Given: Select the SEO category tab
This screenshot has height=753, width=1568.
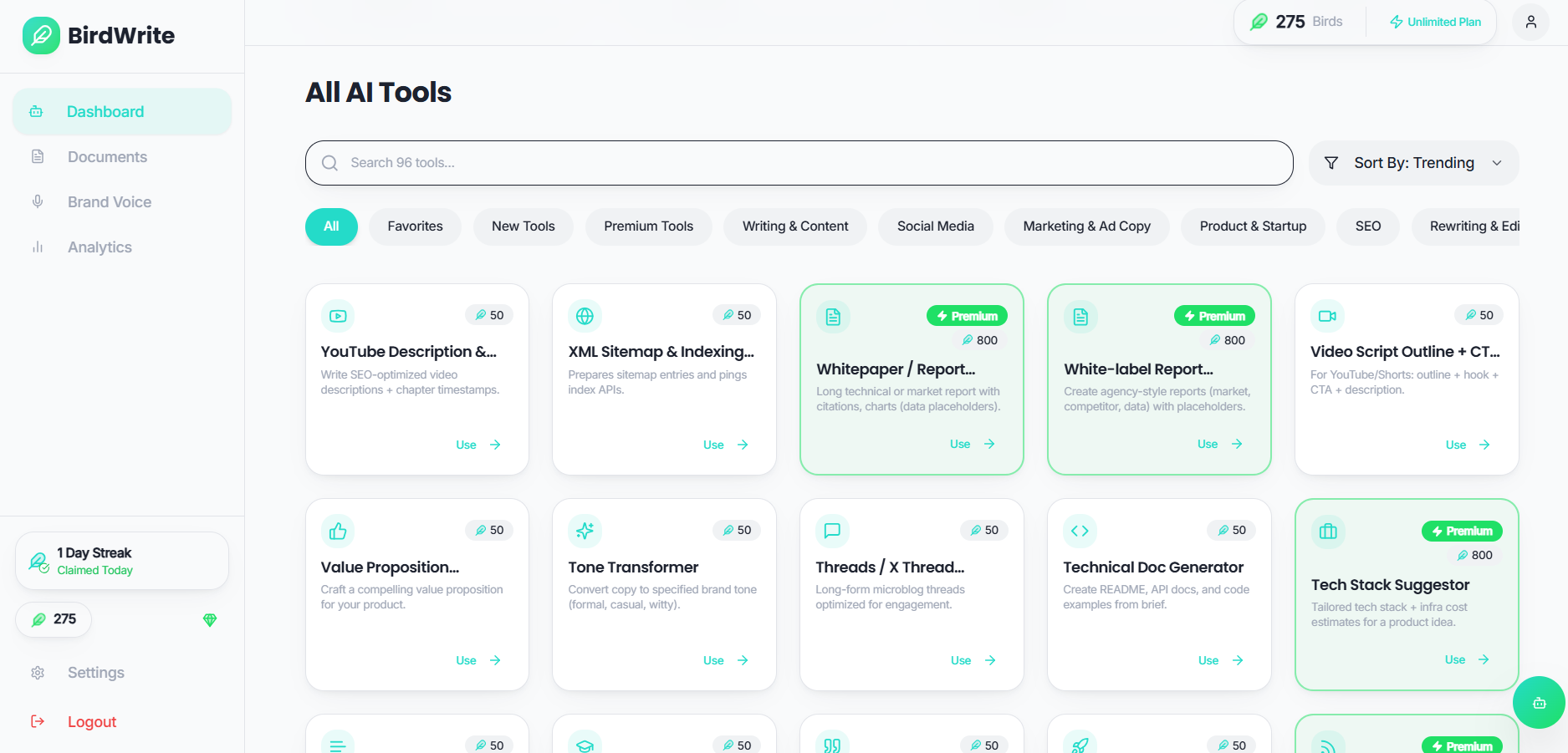Looking at the screenshot, I should (1368, 226).
